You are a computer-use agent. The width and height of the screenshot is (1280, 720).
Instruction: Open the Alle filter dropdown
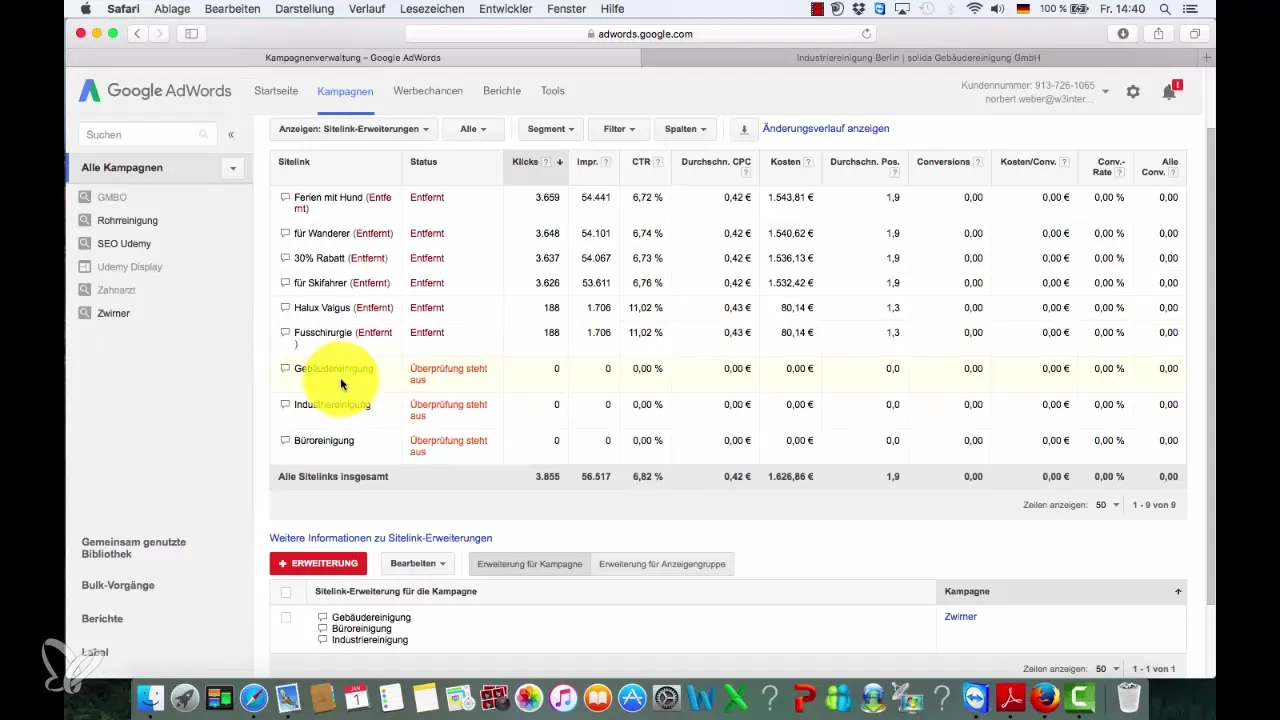click(473, 129)
